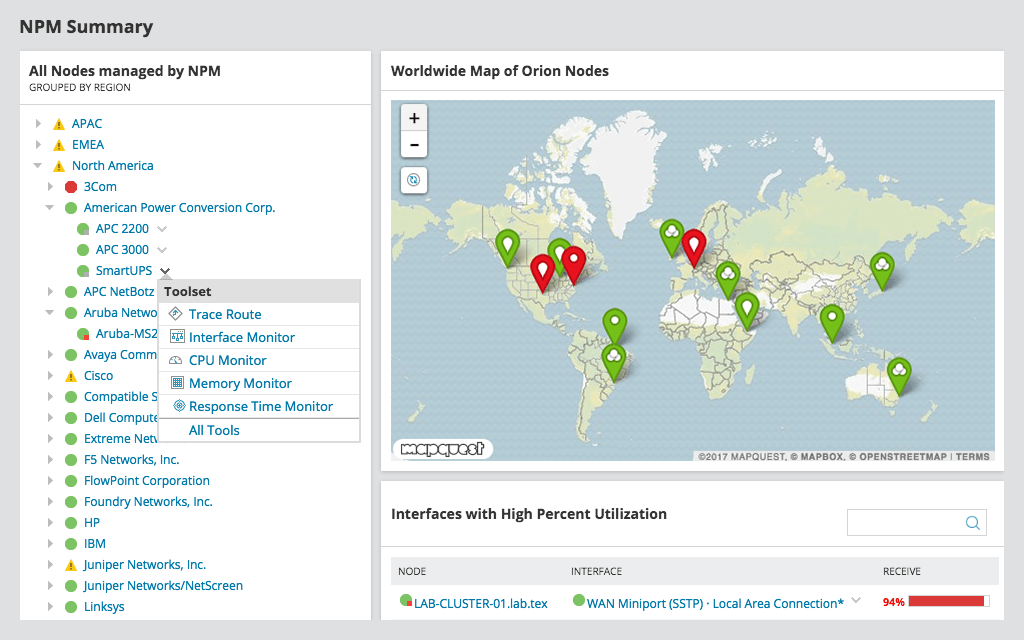Launch CPU Monitor via its cloud icon
Viewport: 1024px width, 640px height.
click(178, 360)
